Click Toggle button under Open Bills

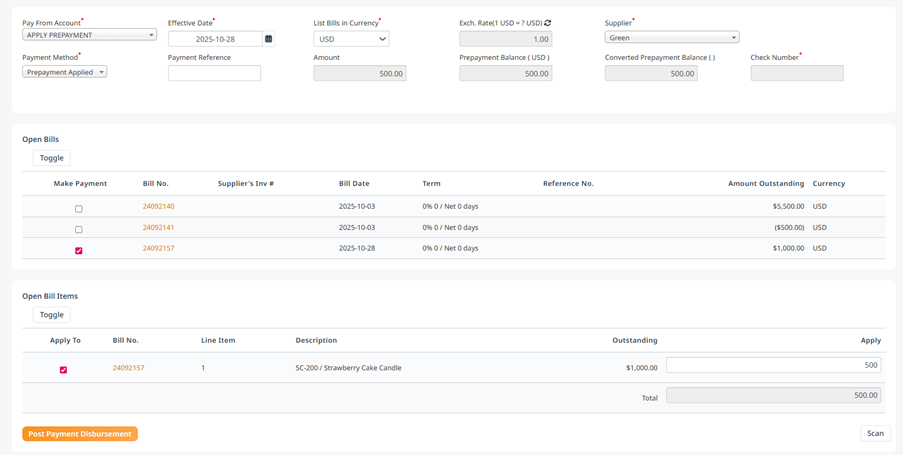tap(52, 158)
